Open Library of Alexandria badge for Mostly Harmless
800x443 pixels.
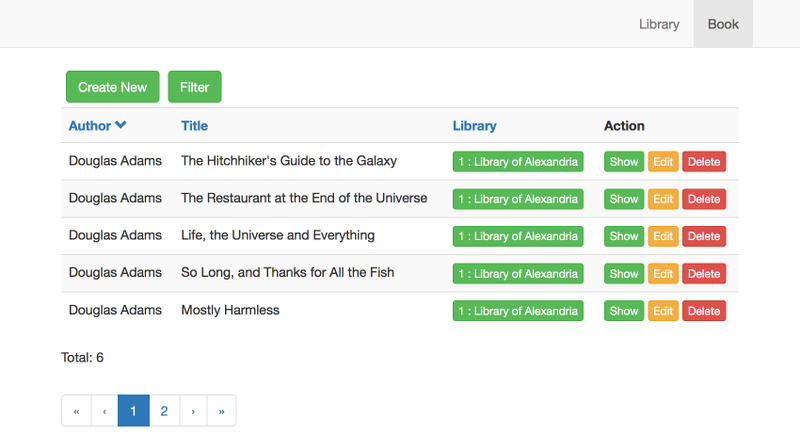tap(518, 311)
